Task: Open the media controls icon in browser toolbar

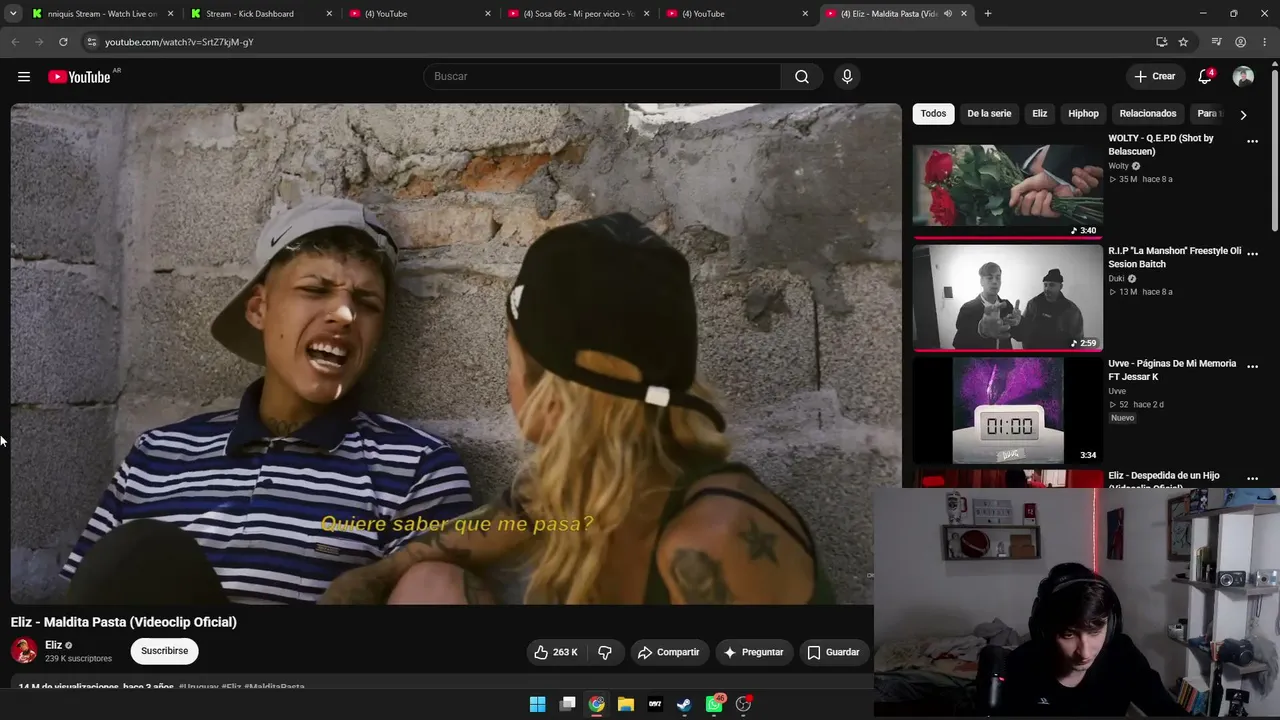Action: [1216, 42]
